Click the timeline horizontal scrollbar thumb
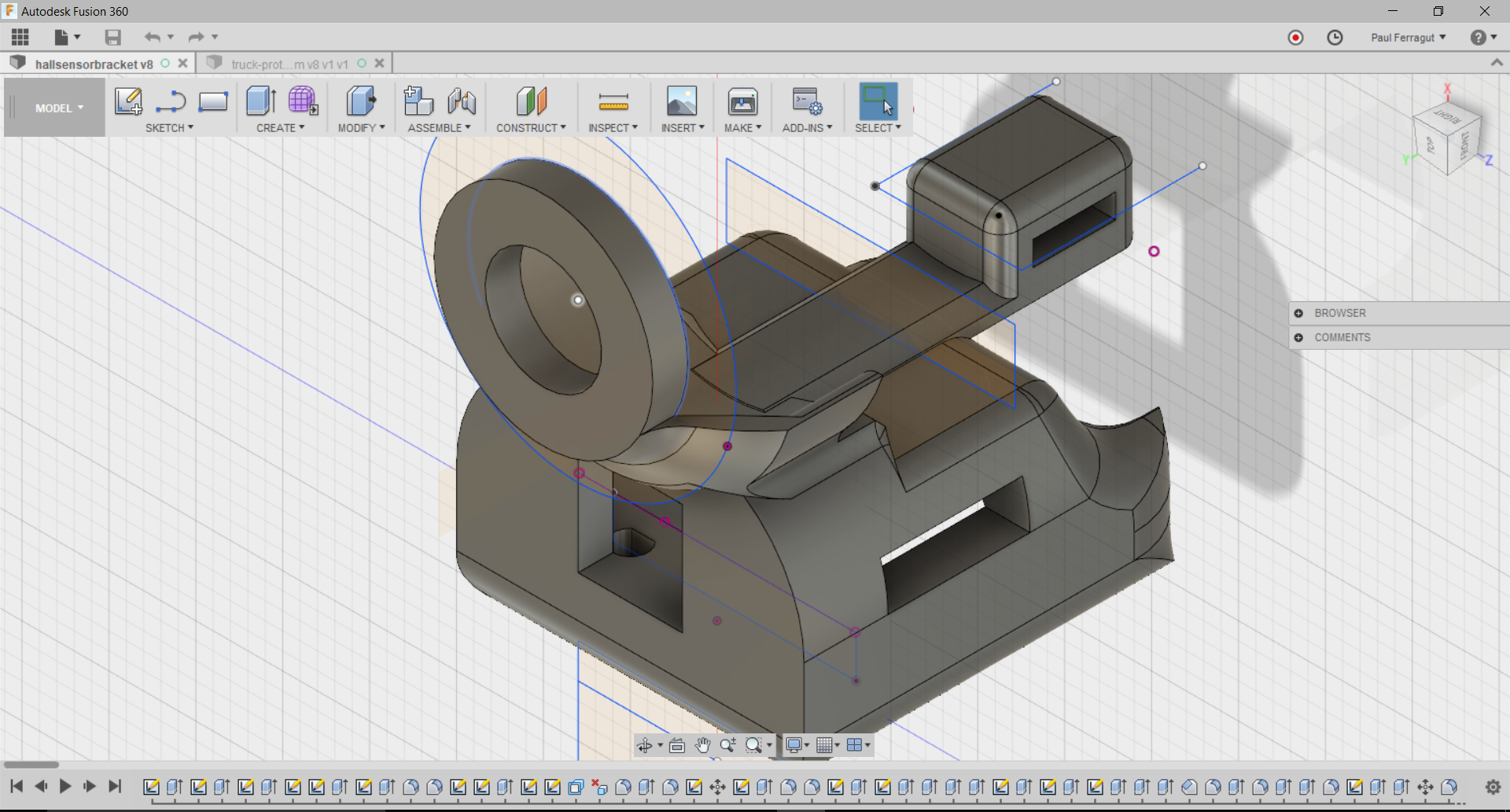Image resolution: width=1510 pixels, height=812 pixels. click(31, 764)
